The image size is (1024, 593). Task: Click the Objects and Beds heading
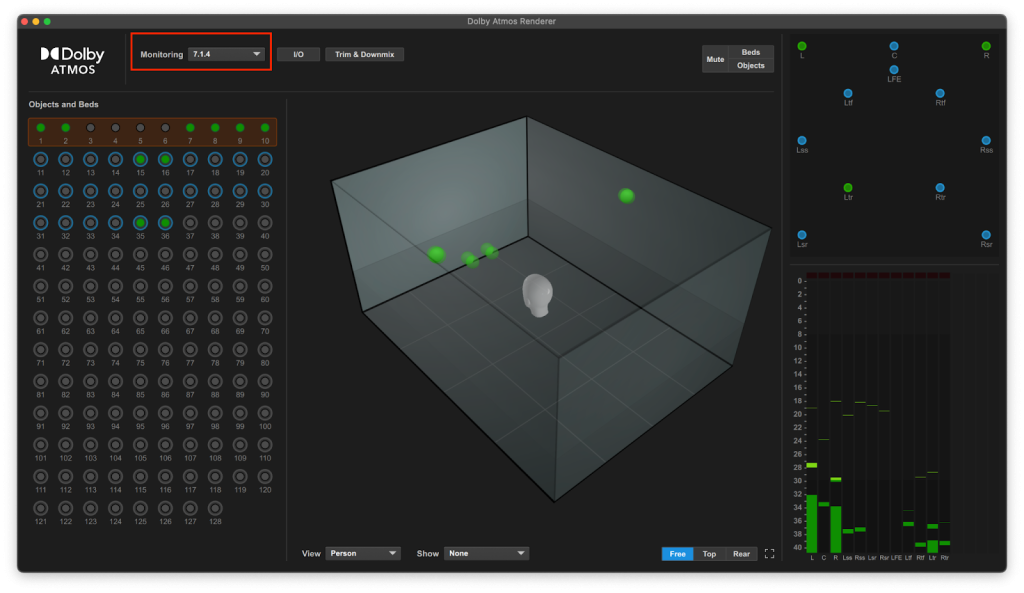63,104
